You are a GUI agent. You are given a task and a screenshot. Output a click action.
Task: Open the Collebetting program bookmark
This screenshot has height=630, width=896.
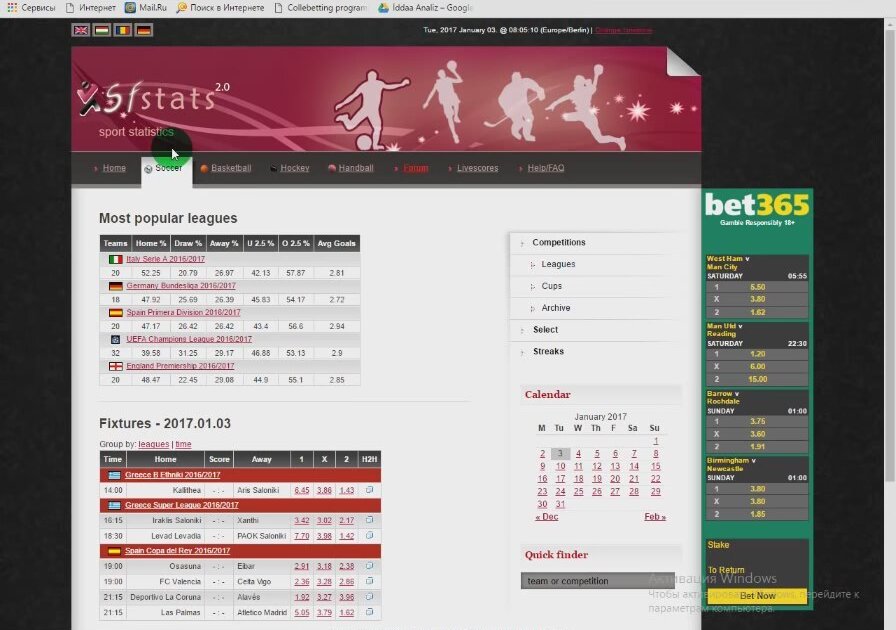[321, 8]
